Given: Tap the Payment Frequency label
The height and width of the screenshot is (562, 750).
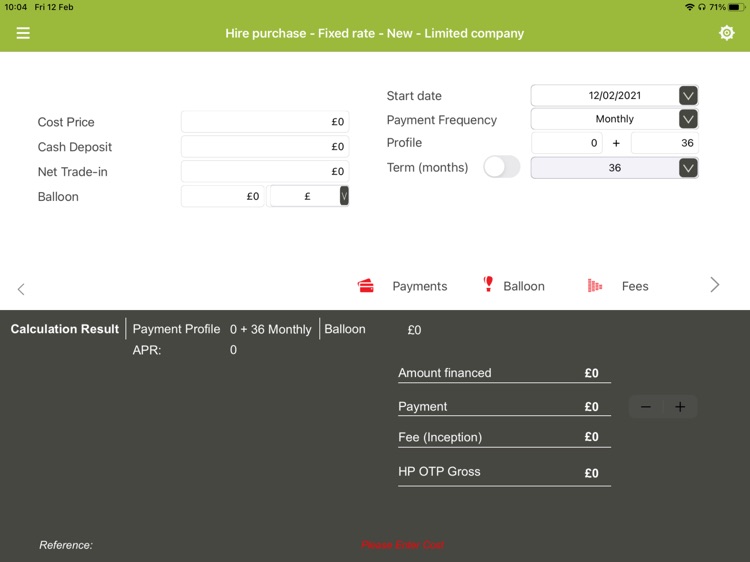Looking at the screenshot, I should 441,120.
